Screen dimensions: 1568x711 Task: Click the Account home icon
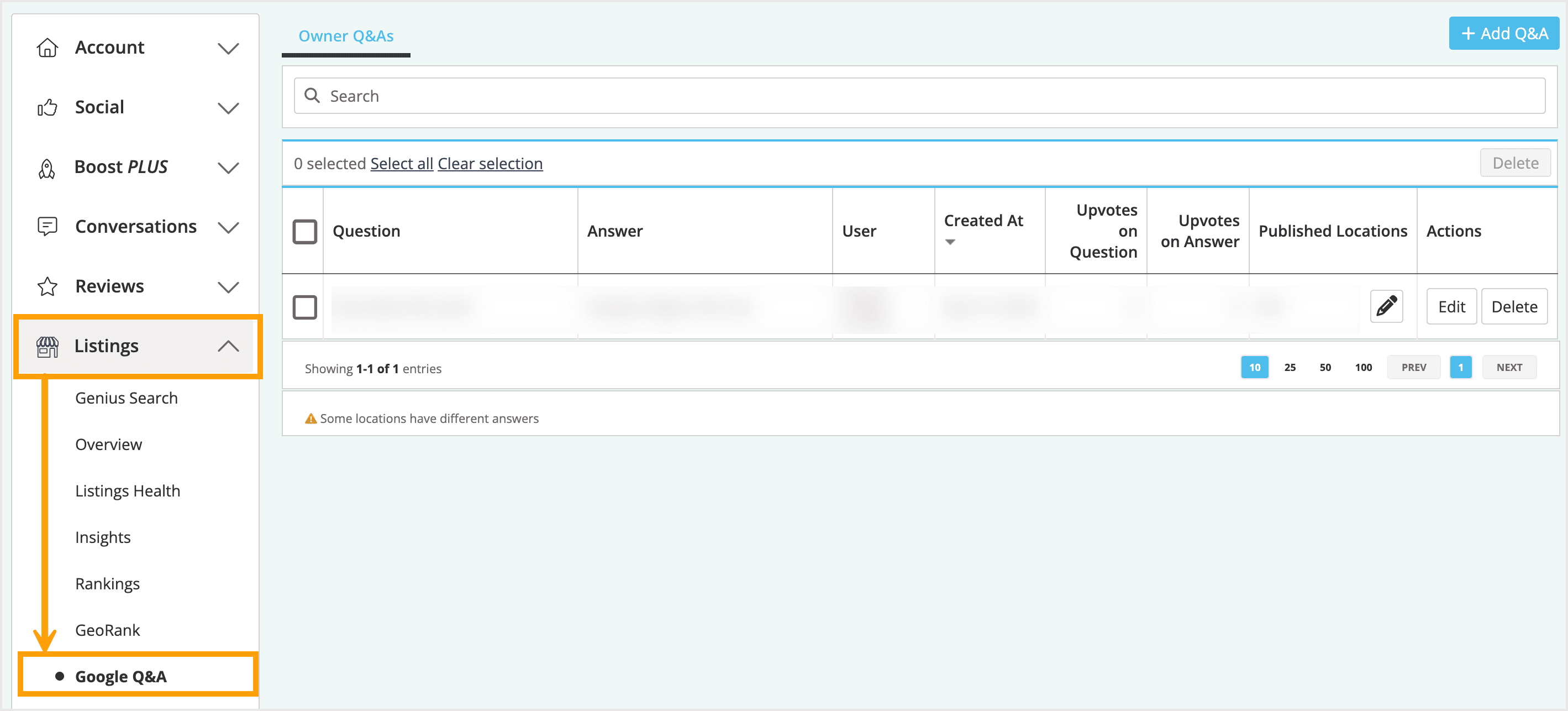(48, 47)
